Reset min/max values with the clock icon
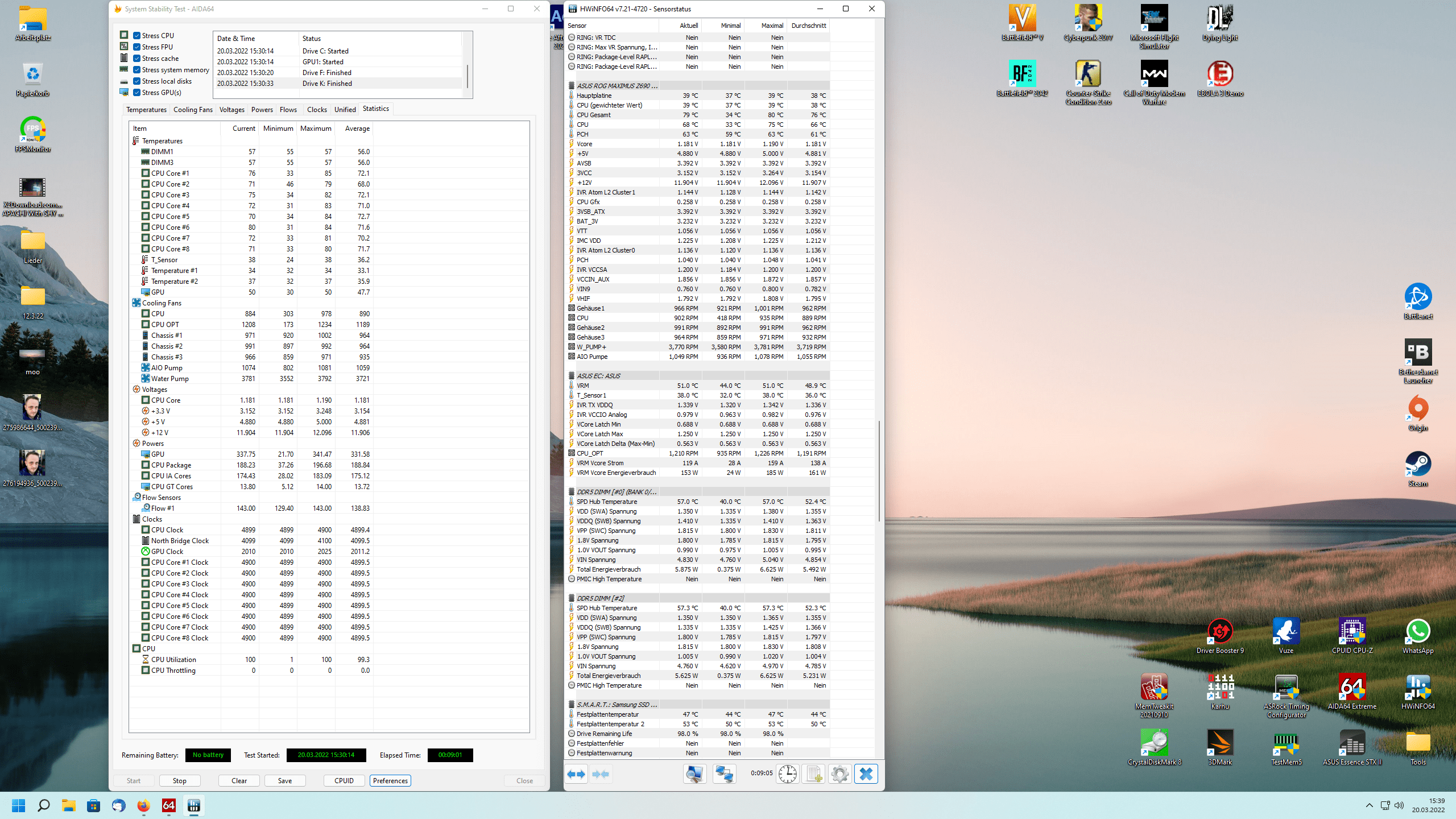Viewport: 1456px width, 819px height. 788,774
